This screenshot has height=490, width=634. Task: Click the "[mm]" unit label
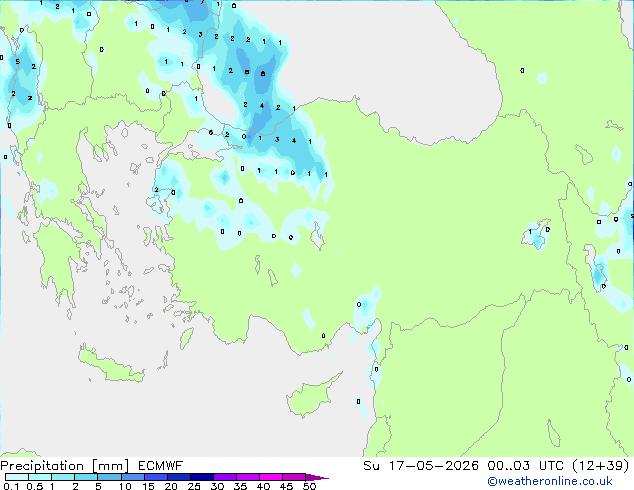tap(110, 466)
